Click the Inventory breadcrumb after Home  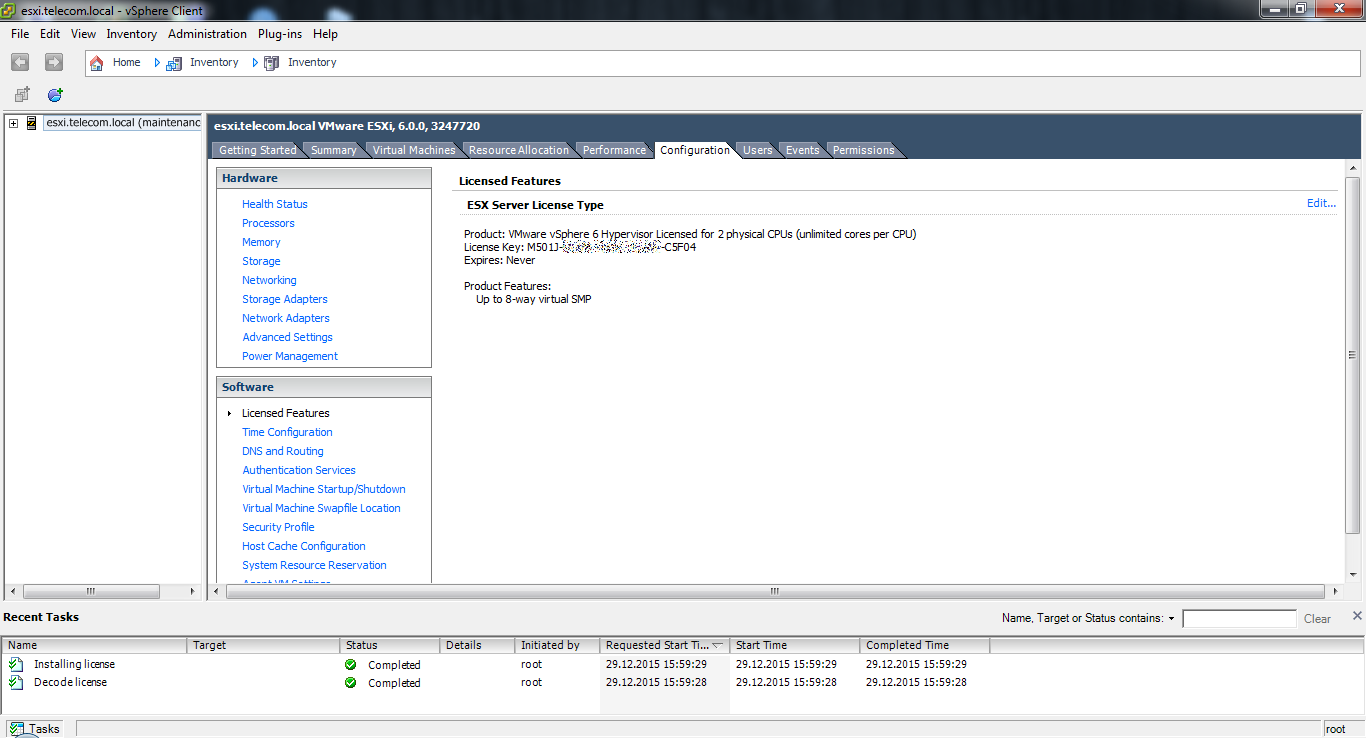click(214, 62)
